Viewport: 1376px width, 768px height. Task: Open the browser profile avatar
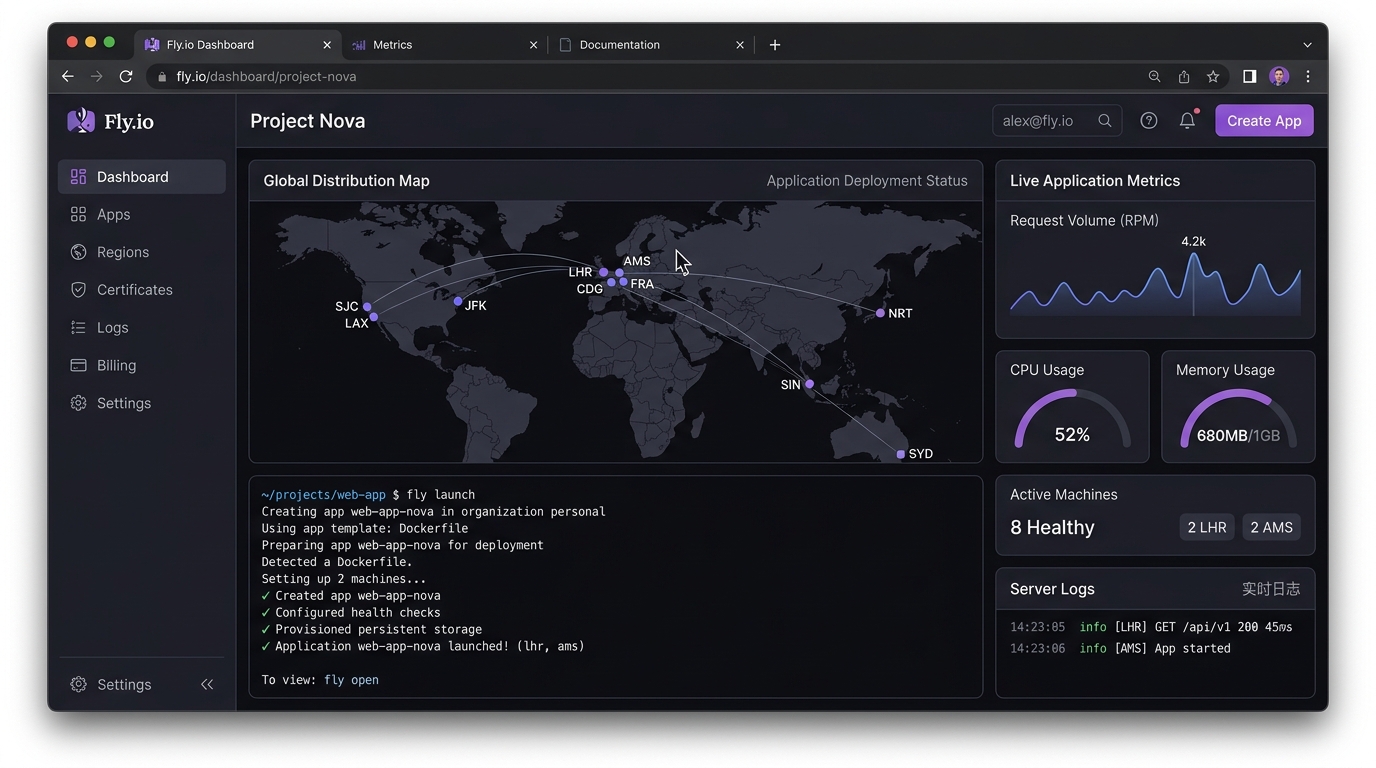click(1279, 76)
